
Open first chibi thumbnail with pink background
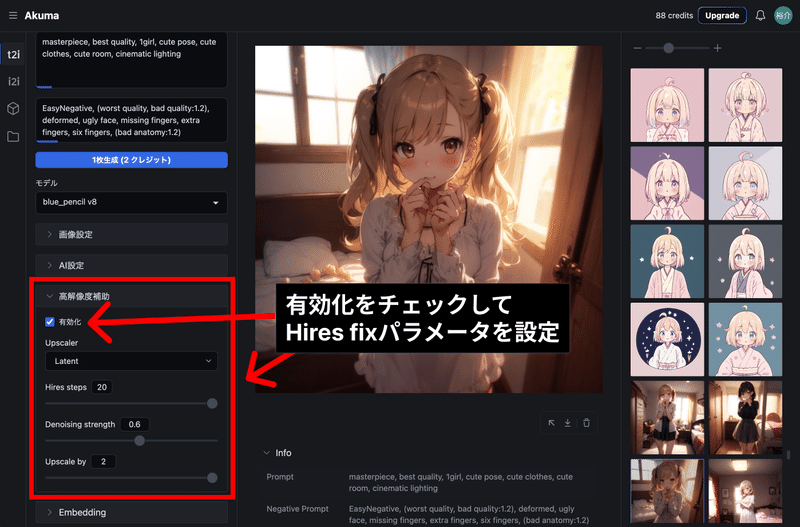click(667, 105)
